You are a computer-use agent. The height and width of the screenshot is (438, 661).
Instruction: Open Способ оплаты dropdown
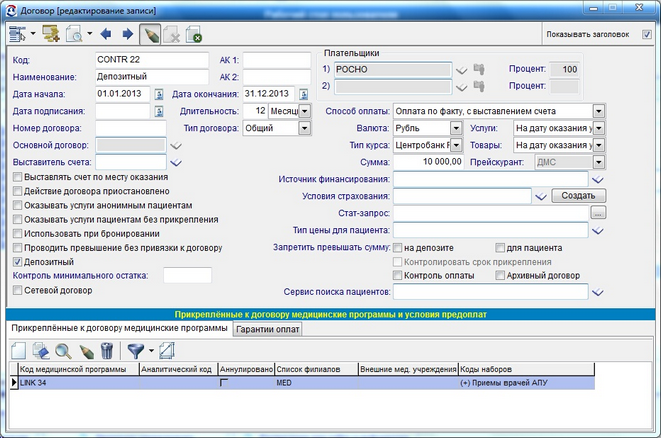pyautogui.click(x=599, y=111)
